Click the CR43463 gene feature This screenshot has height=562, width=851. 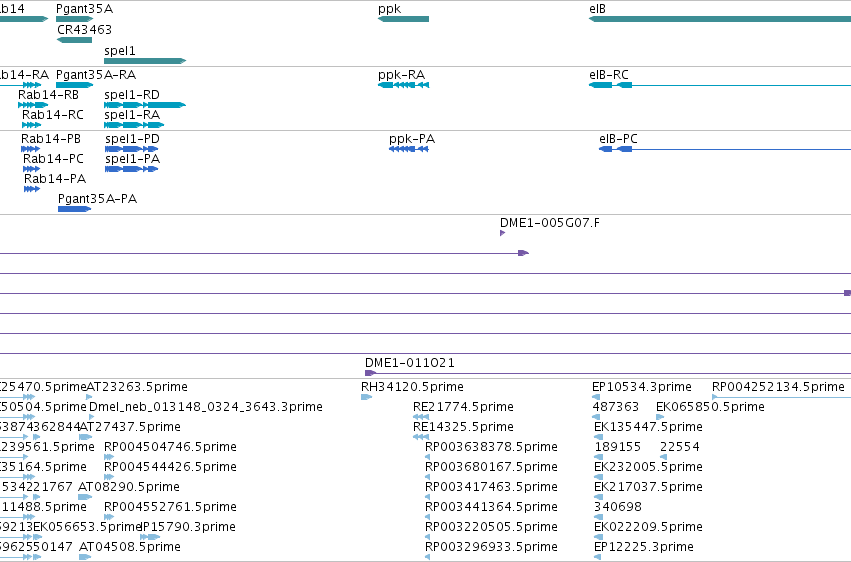tap(74, 40)
